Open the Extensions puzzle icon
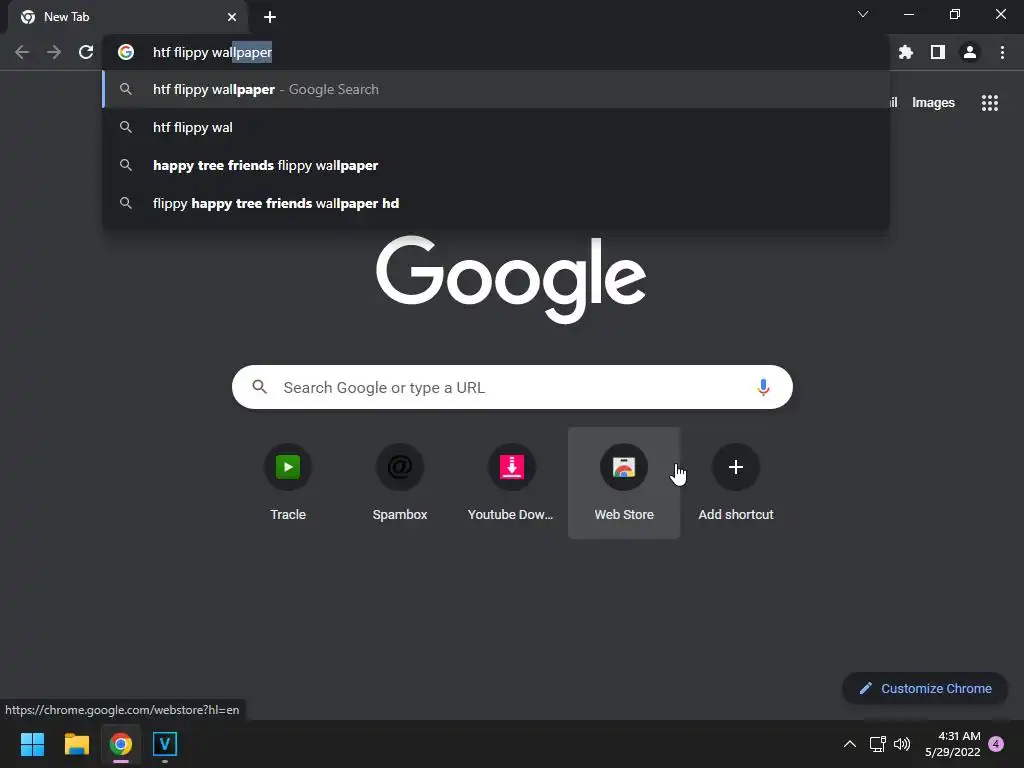Screen dimensions: 1024x768 (905, 52)
